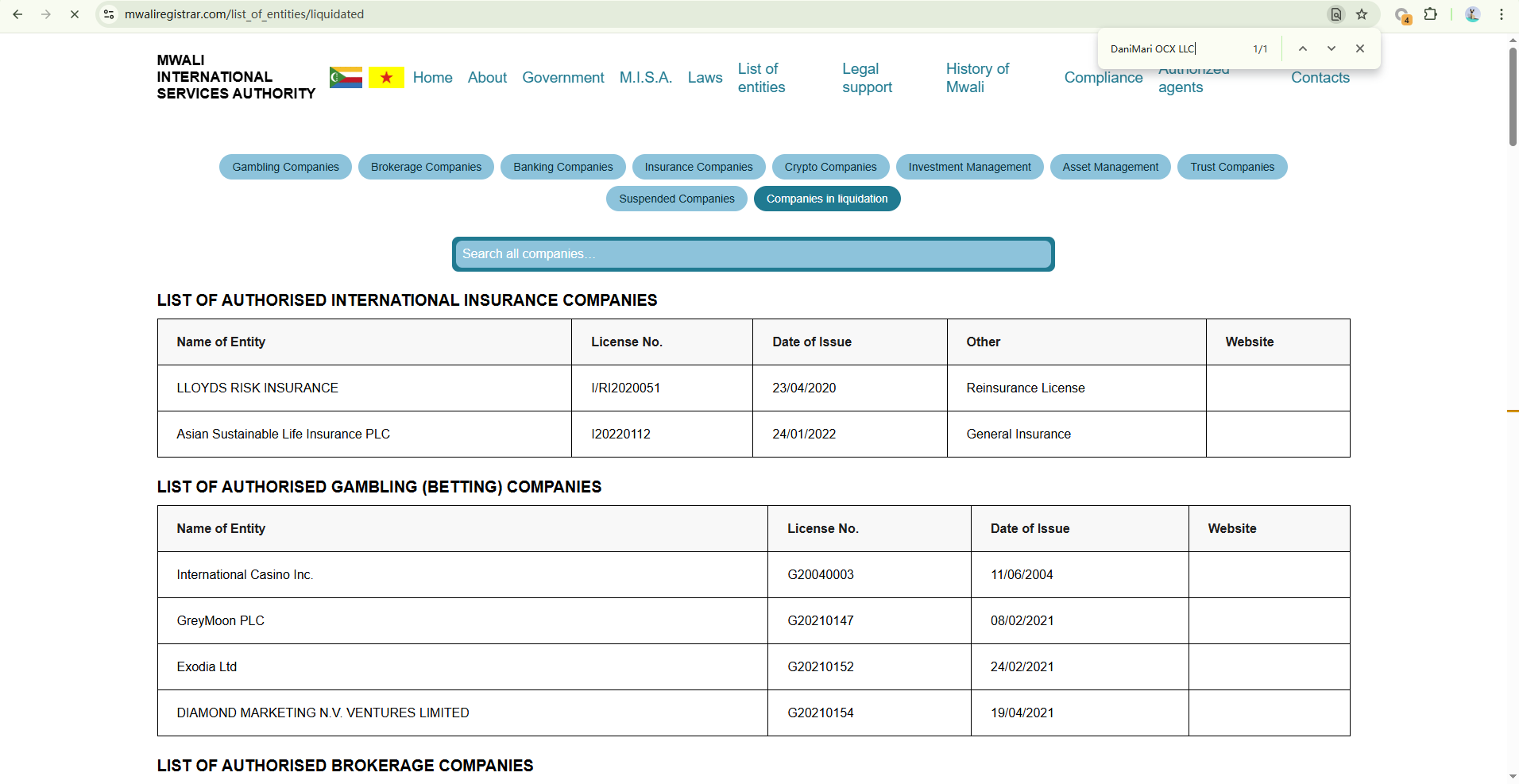
Task: Click the Search all companies field
Action: pos(752,254)
